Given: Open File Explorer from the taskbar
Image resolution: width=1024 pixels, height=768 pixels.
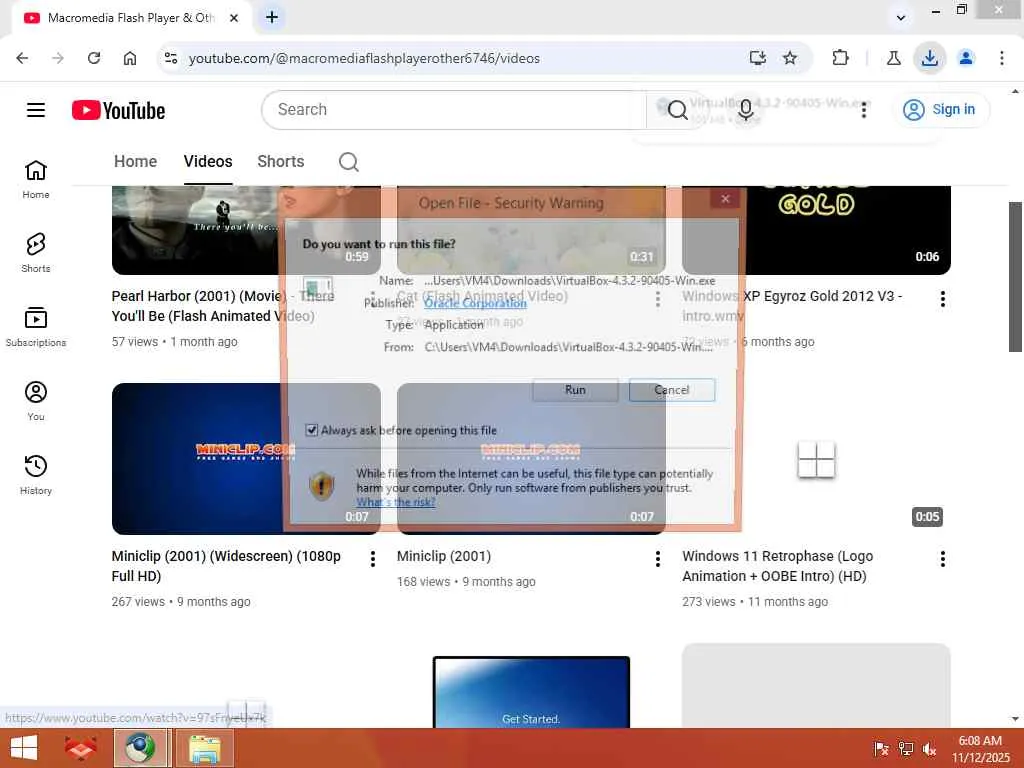Looking at the screenshot, I should click(x=205, y=748).
